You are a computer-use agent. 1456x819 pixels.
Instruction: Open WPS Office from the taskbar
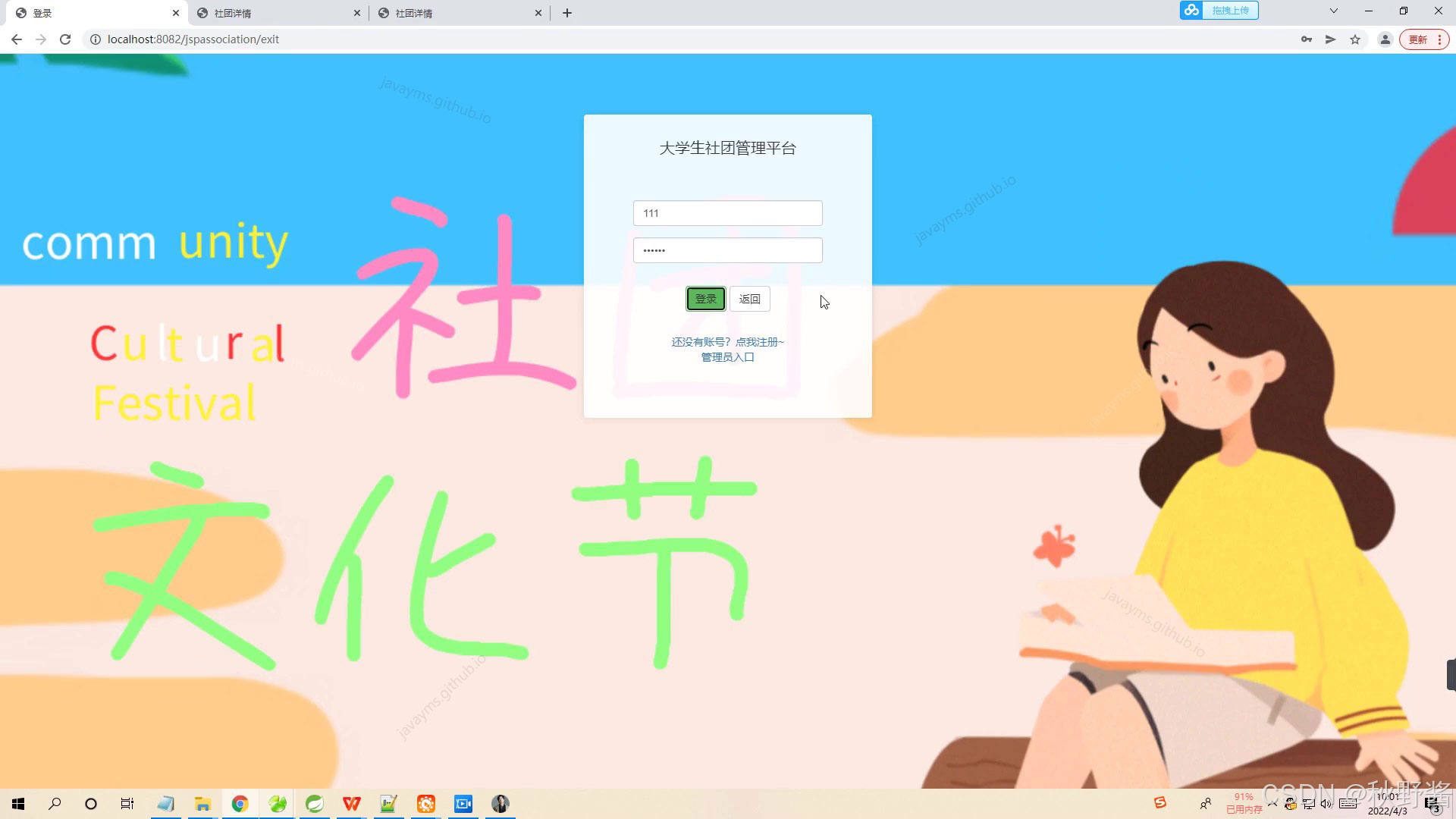point(352,803)
